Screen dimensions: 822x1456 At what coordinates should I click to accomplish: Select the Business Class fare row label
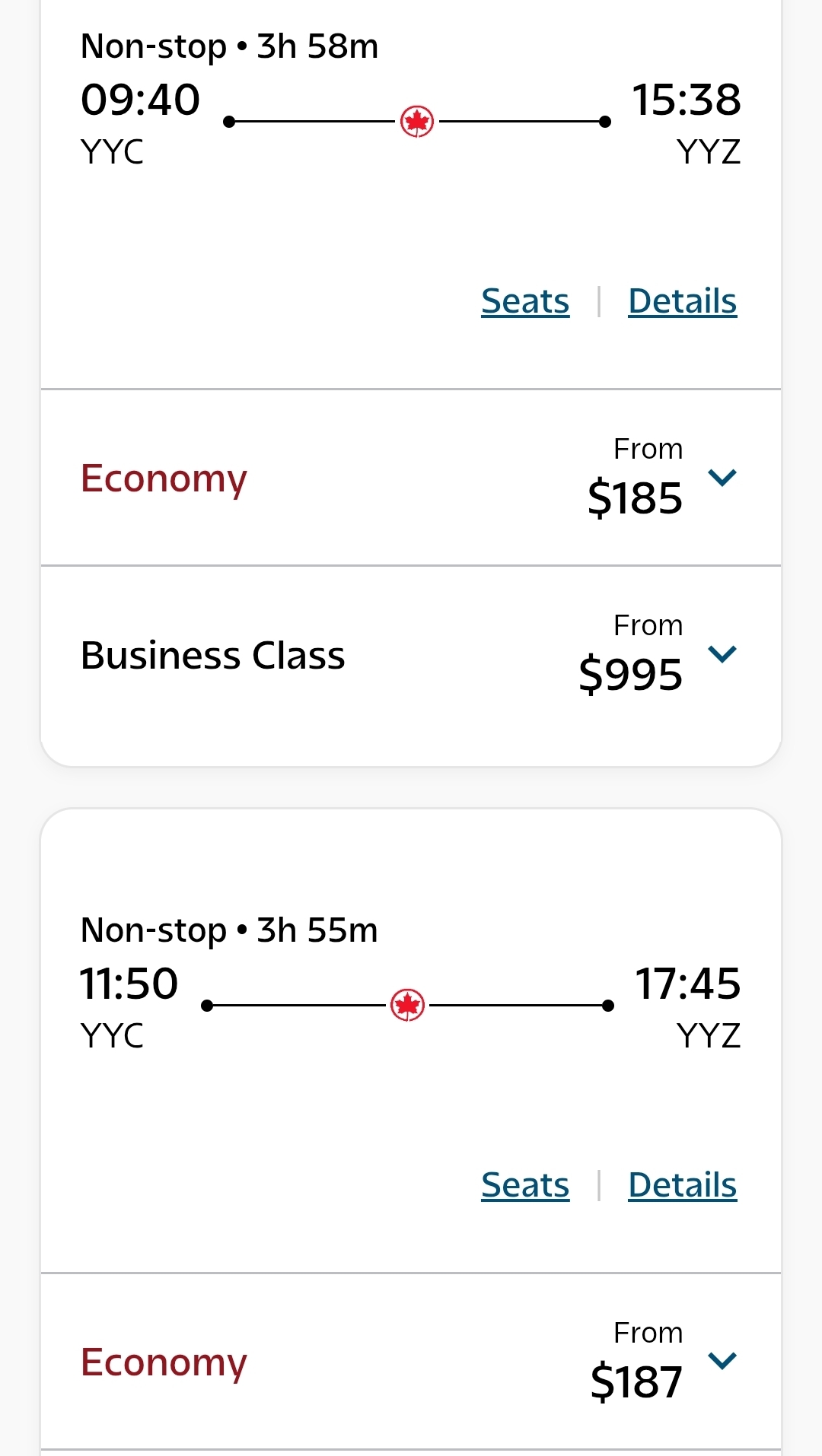point(212,656)
